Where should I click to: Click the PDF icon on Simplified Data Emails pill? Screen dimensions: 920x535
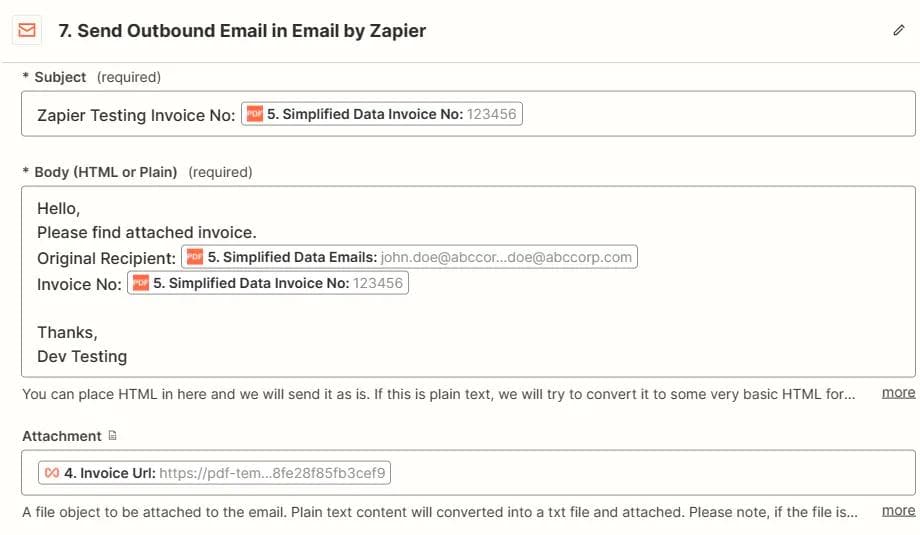(194, 258)
